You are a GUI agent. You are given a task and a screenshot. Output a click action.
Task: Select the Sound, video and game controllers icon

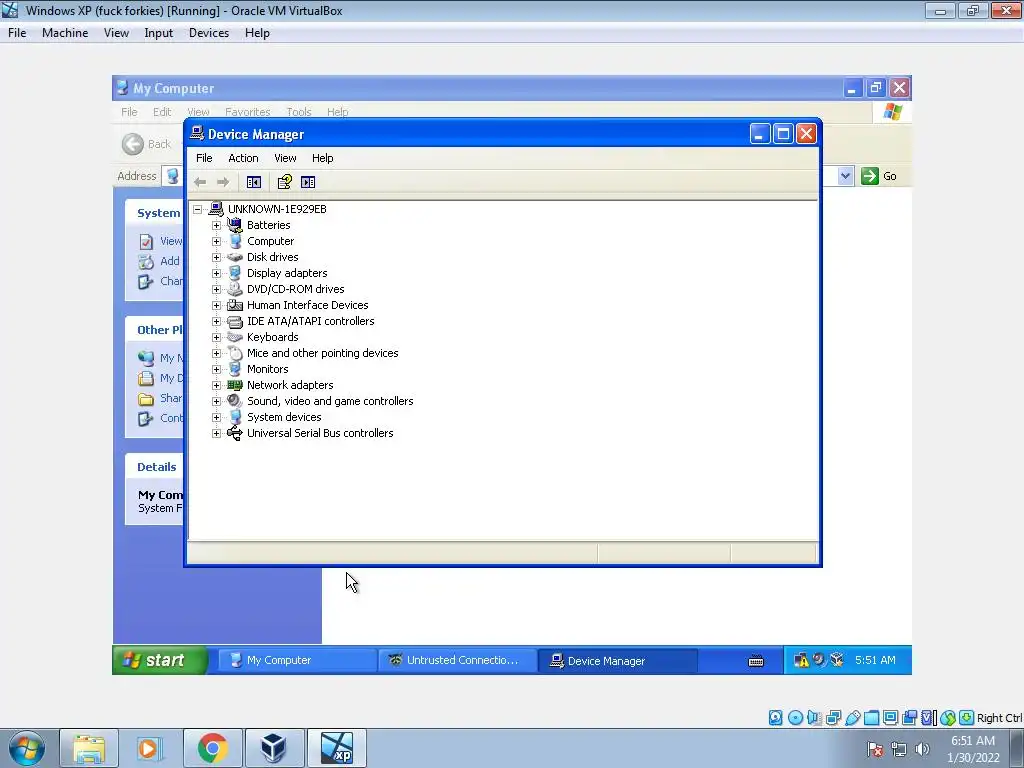234,401
